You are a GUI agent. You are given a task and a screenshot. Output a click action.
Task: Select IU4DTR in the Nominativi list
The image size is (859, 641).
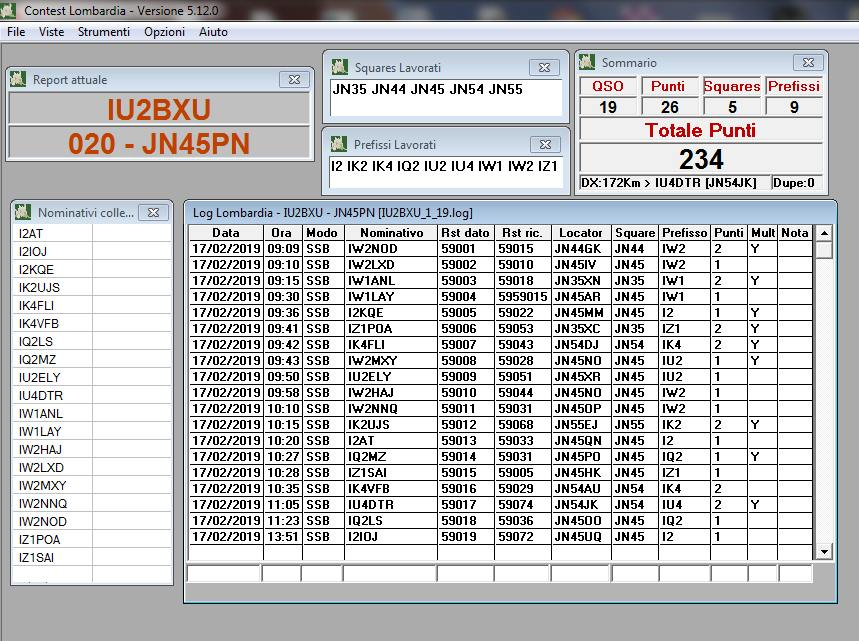(40, 395)
